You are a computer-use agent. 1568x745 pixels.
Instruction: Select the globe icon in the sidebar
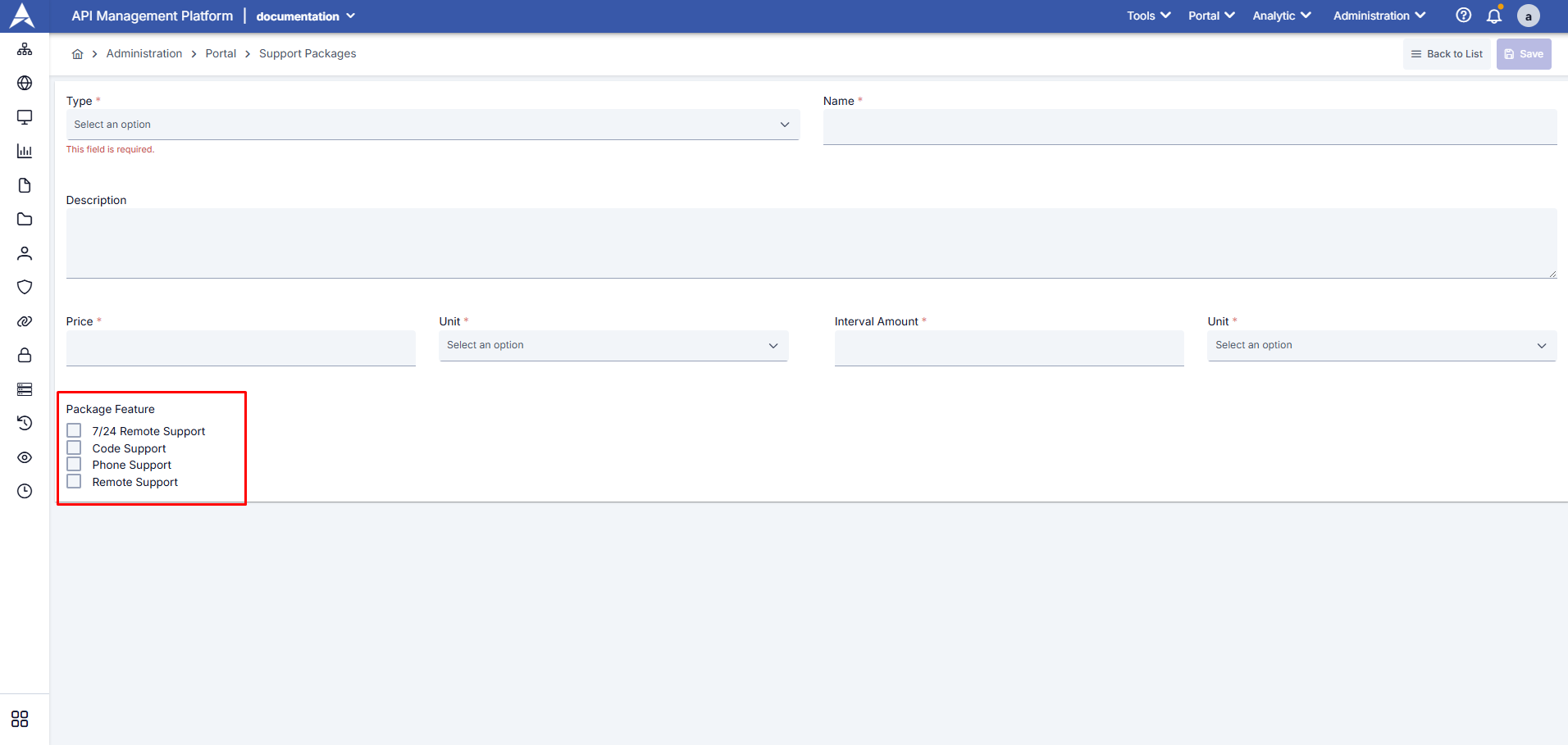pyautogui.click(x=25, y=83)
